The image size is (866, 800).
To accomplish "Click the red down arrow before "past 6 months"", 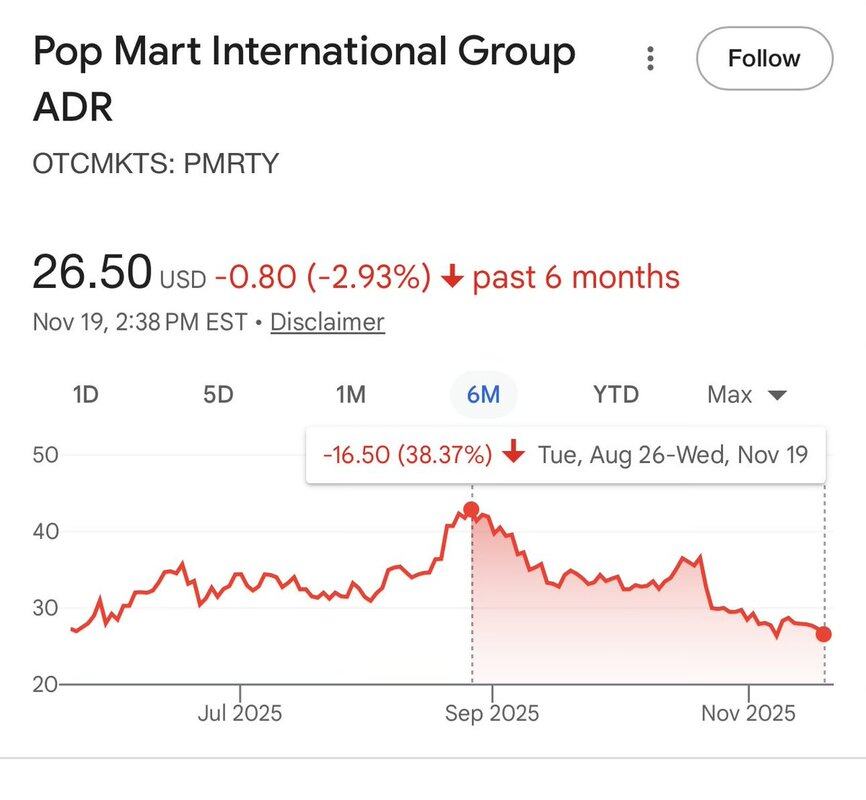I will (452, 277).
